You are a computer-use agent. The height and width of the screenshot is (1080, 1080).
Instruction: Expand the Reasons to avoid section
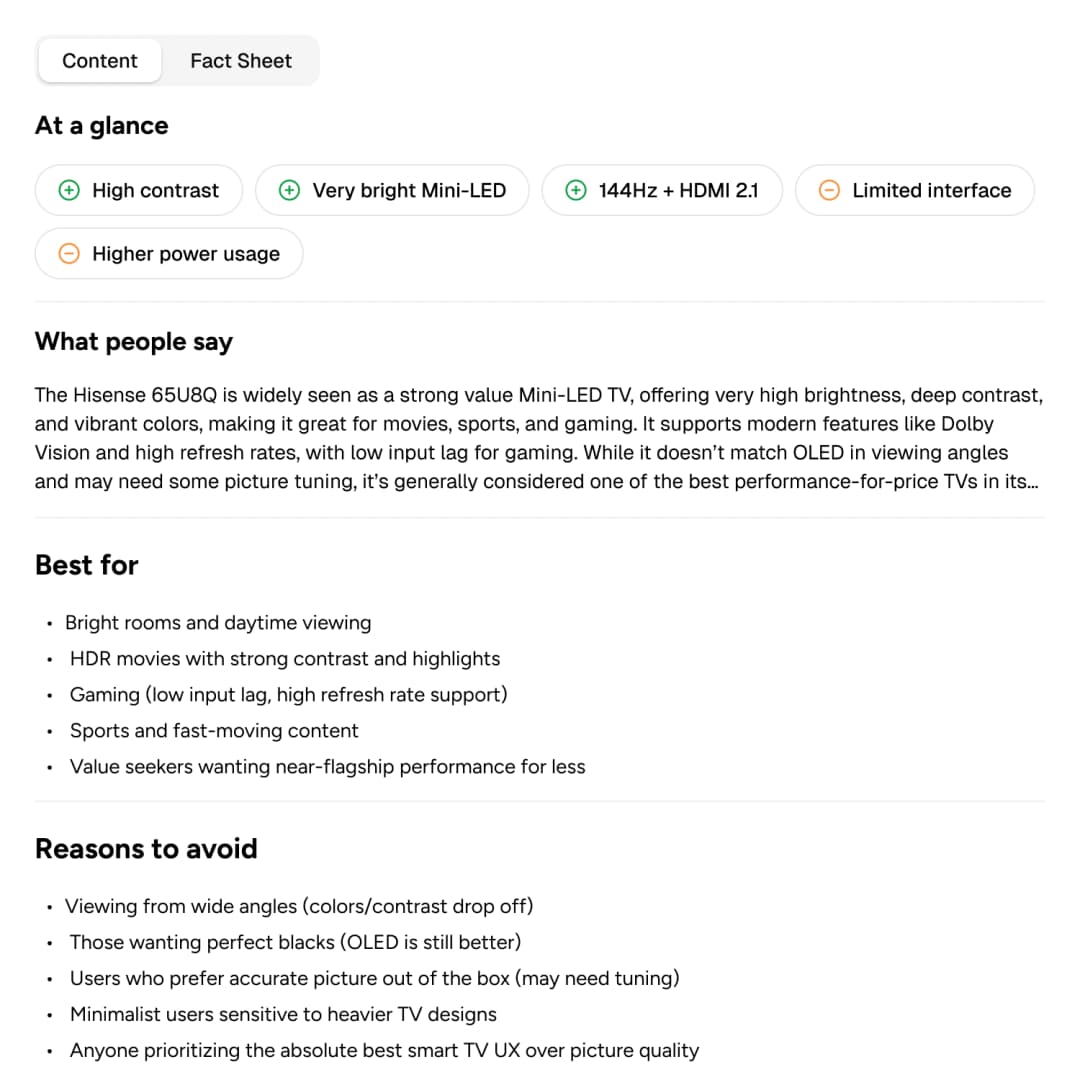click(145, 848)
